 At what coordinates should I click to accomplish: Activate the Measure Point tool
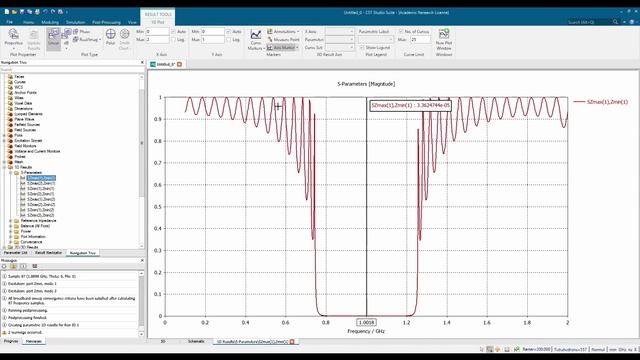tap(283, 40)
